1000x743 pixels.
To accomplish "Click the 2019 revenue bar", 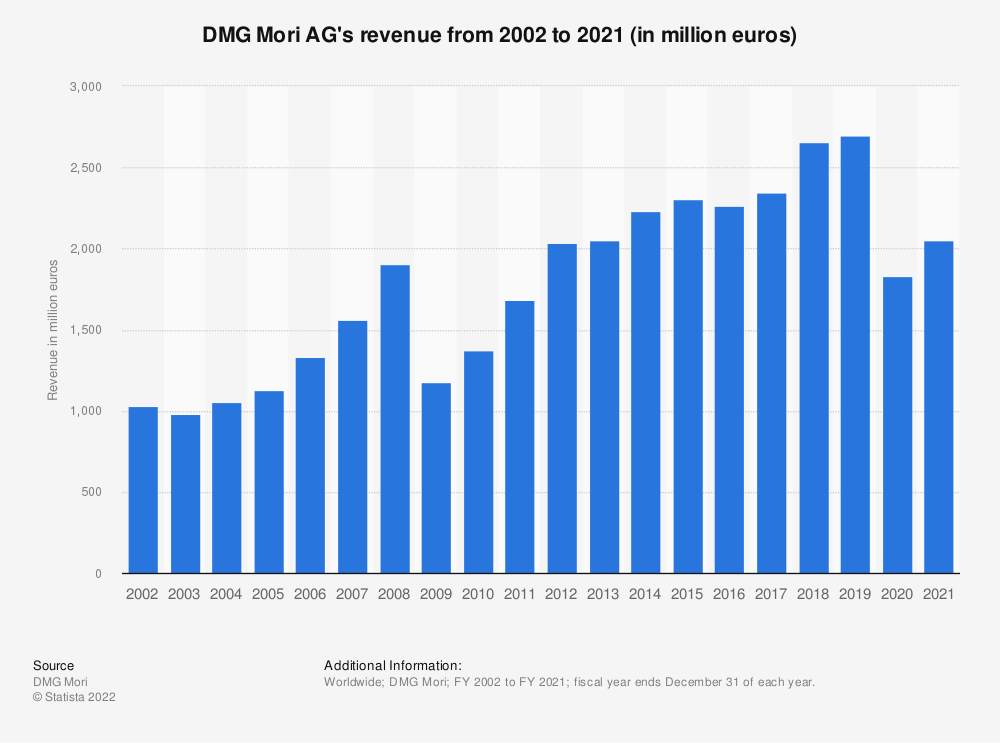I will (x=854, y=355).
